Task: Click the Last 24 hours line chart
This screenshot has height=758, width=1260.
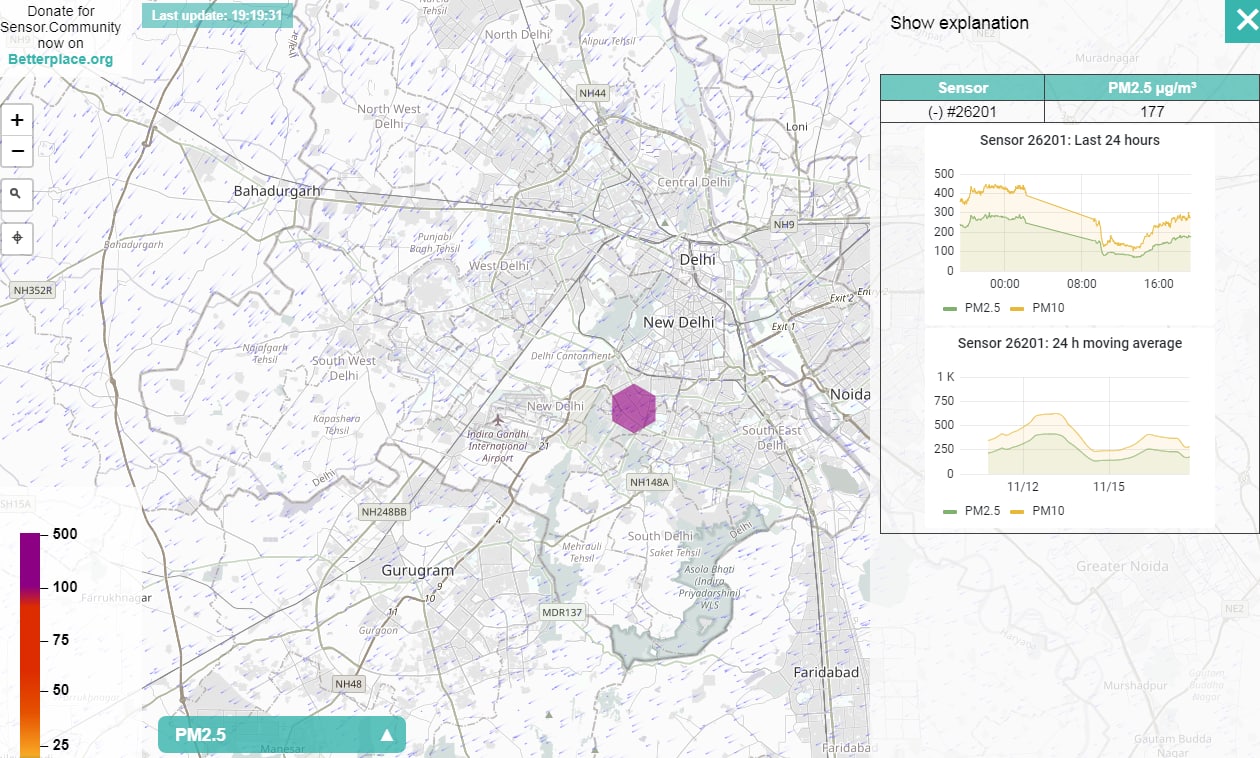Action: click(x=1075, y=222)
